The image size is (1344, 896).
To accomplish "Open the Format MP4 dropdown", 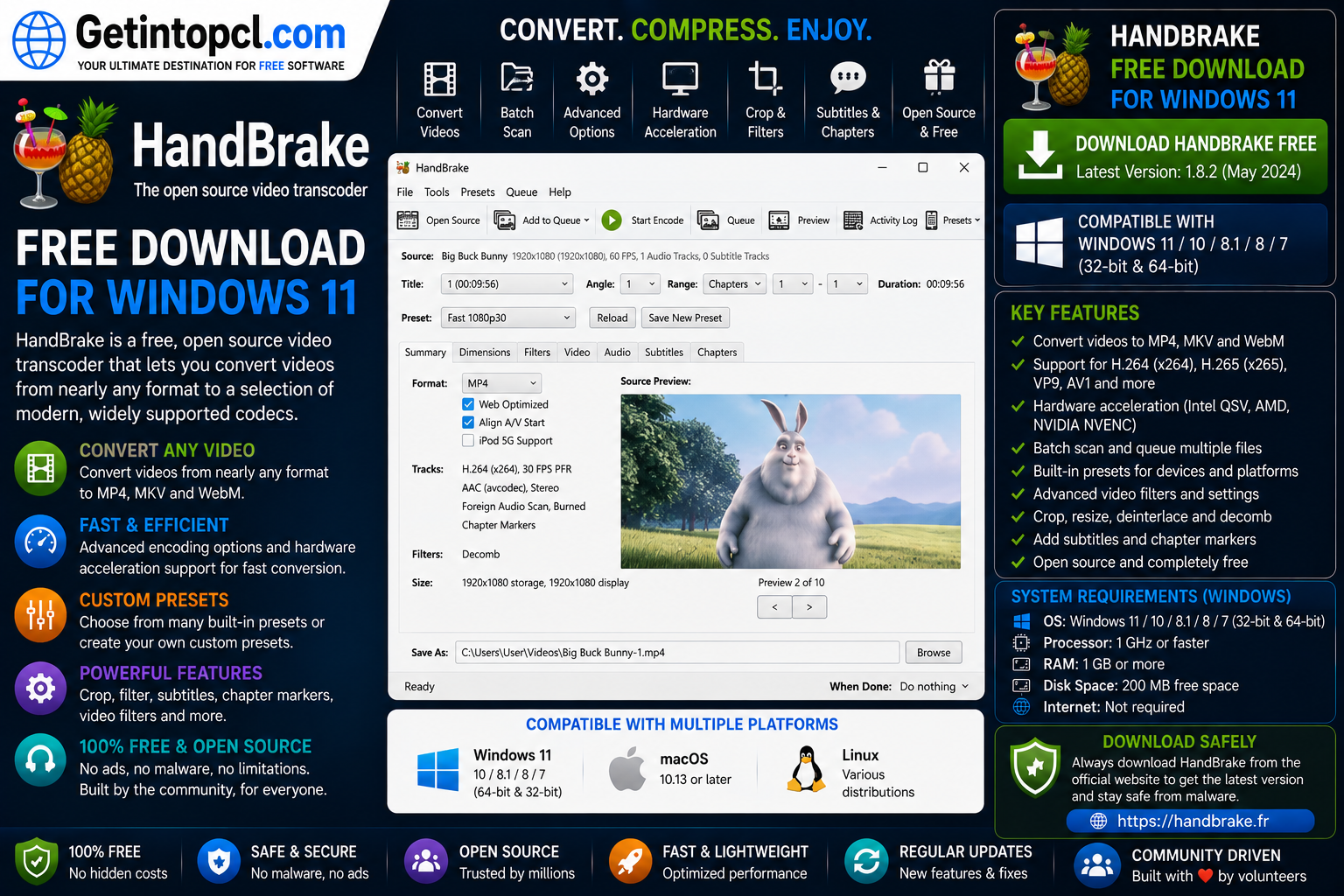I will coord(502,383).
